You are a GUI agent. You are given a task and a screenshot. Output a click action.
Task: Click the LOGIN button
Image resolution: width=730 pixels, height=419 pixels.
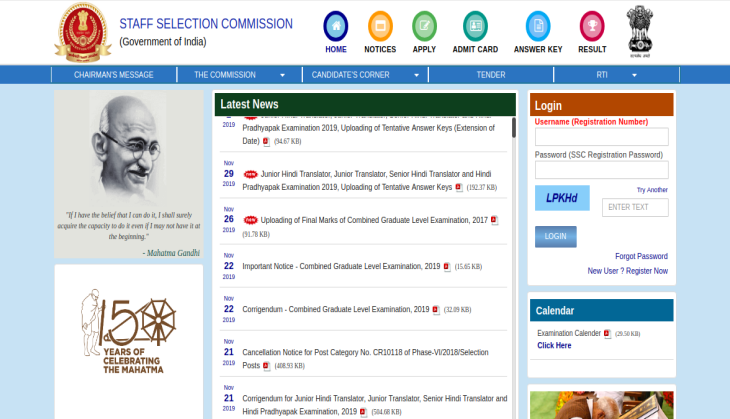(555, 237)
